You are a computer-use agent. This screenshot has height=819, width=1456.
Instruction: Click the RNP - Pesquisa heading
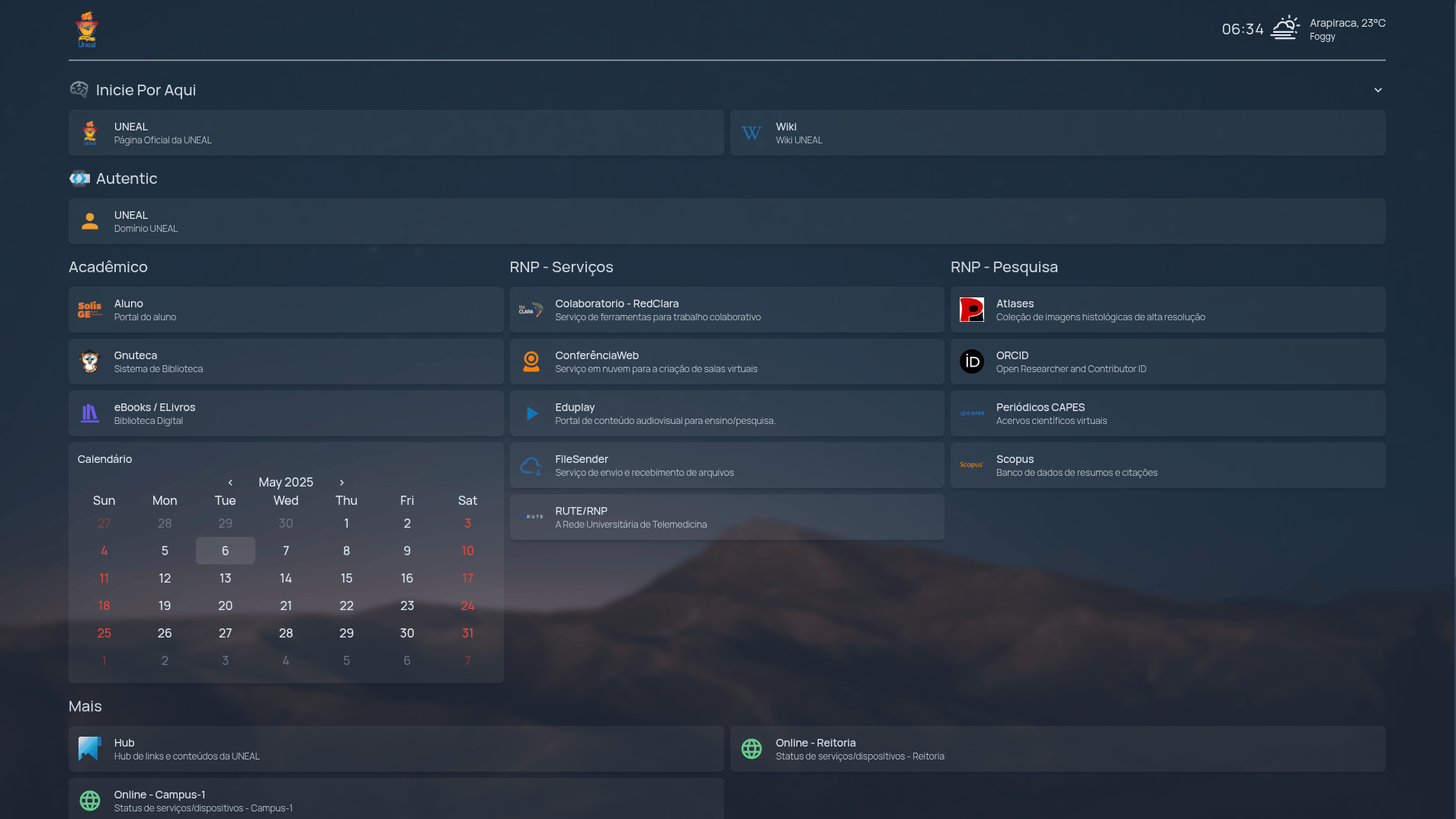1004,267
